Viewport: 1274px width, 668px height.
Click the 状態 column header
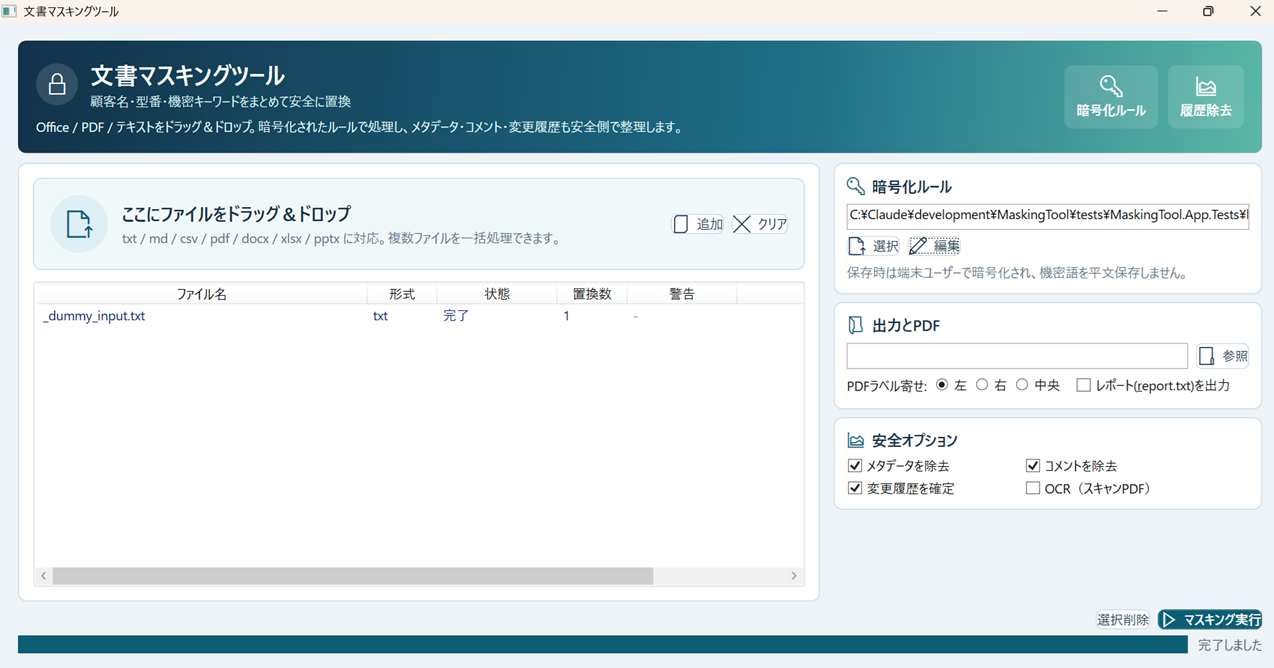tap(497, 294)
